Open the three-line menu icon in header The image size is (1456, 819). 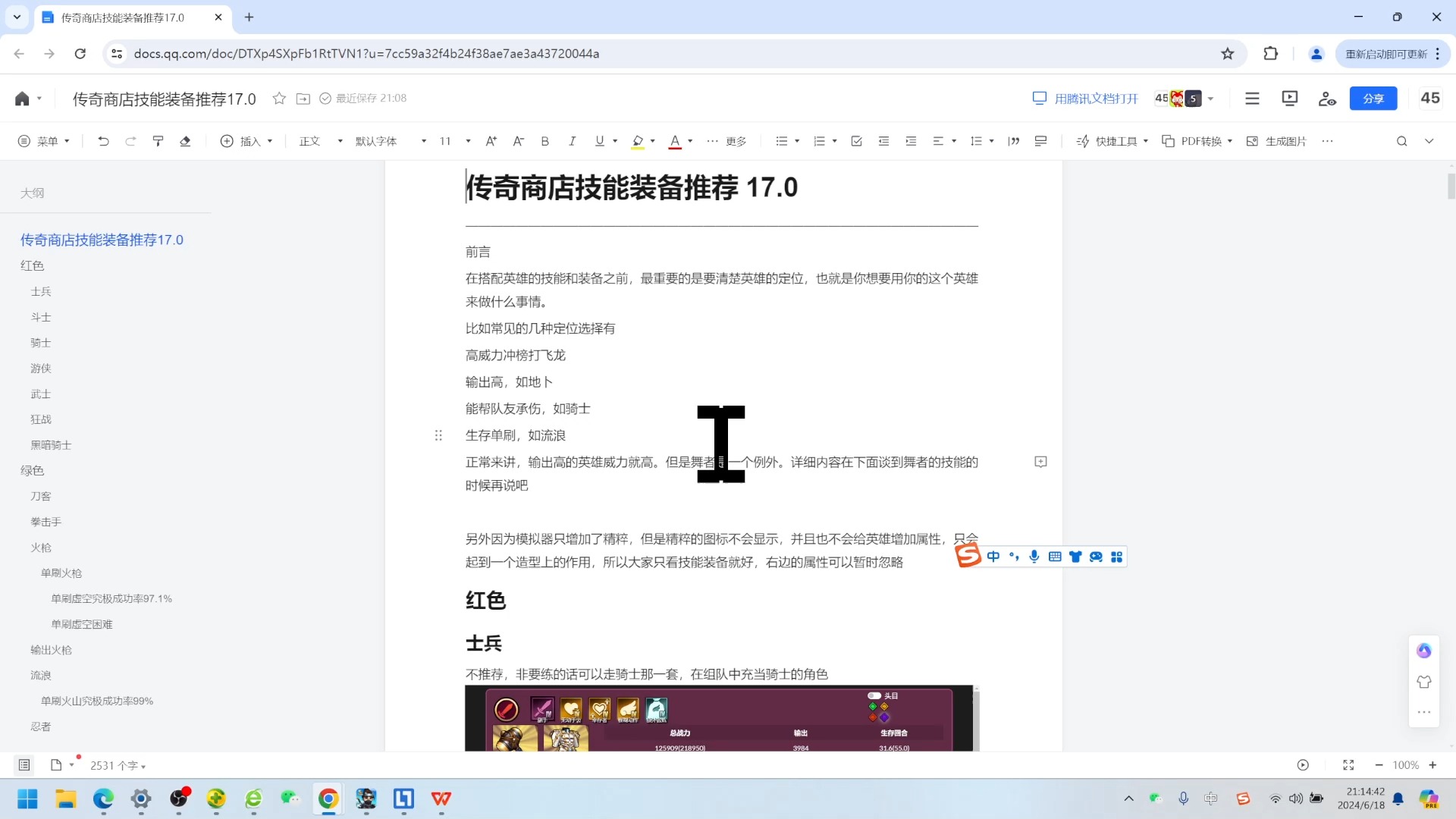[x=1252, y=99]
